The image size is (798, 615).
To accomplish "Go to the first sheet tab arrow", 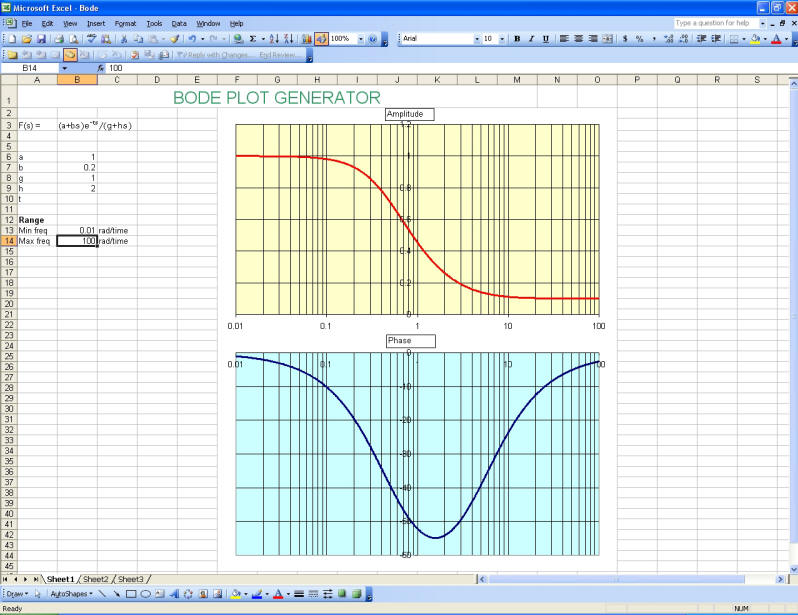I will (x=6, y=579).
